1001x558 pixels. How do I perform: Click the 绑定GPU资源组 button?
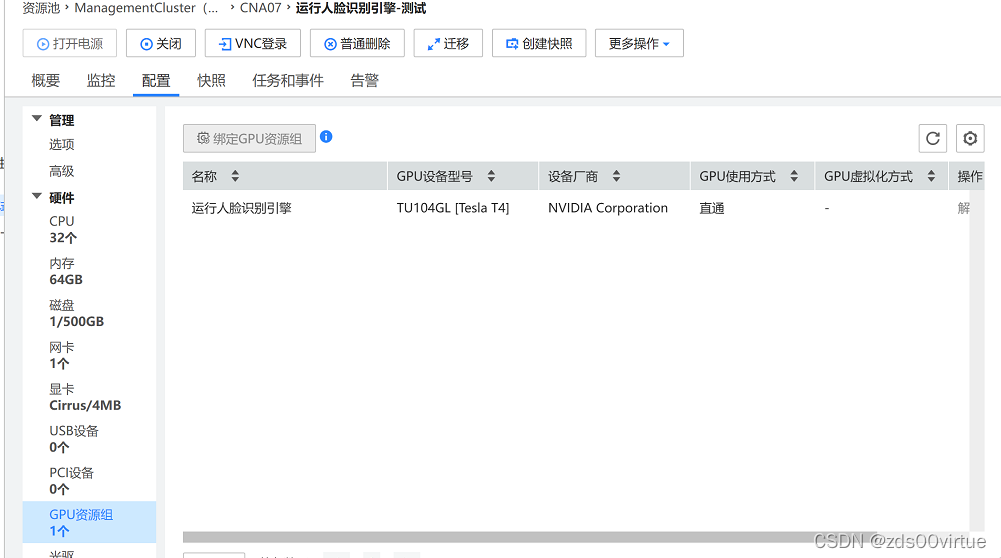click(249, 139)
